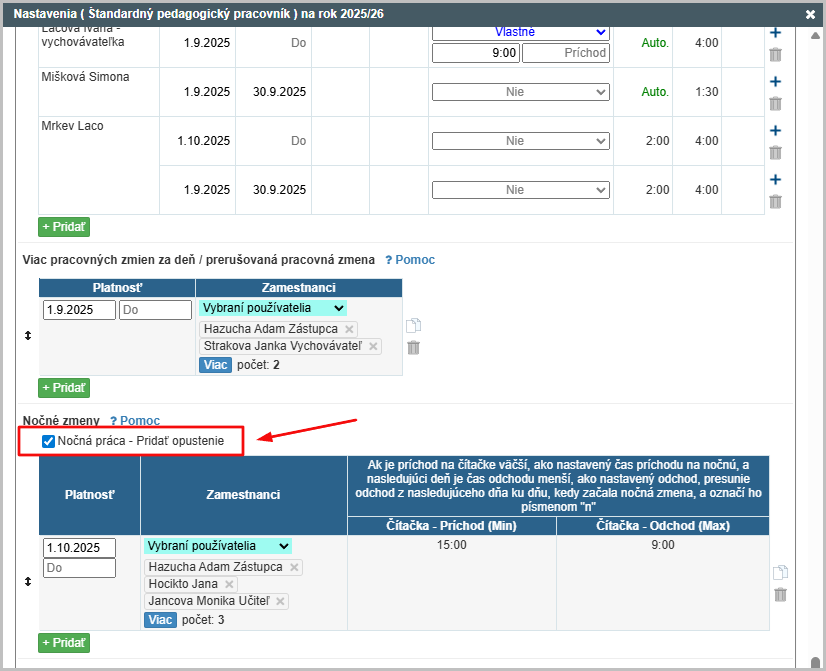Click the 1.10.2025 validity date field

tap(79, 548)
